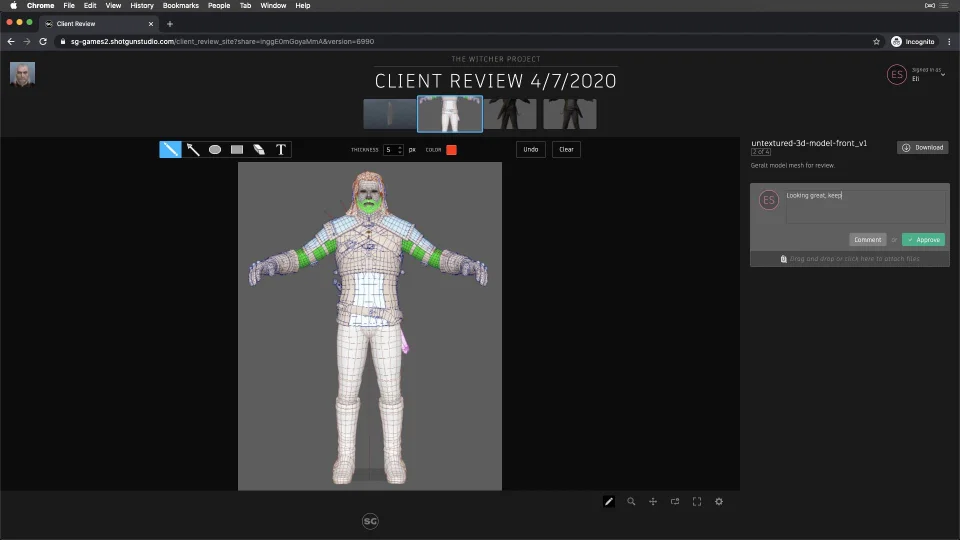960x540 pixels.
Task: Open the fourth dark character thumbnail
Action: click(570, 114)
